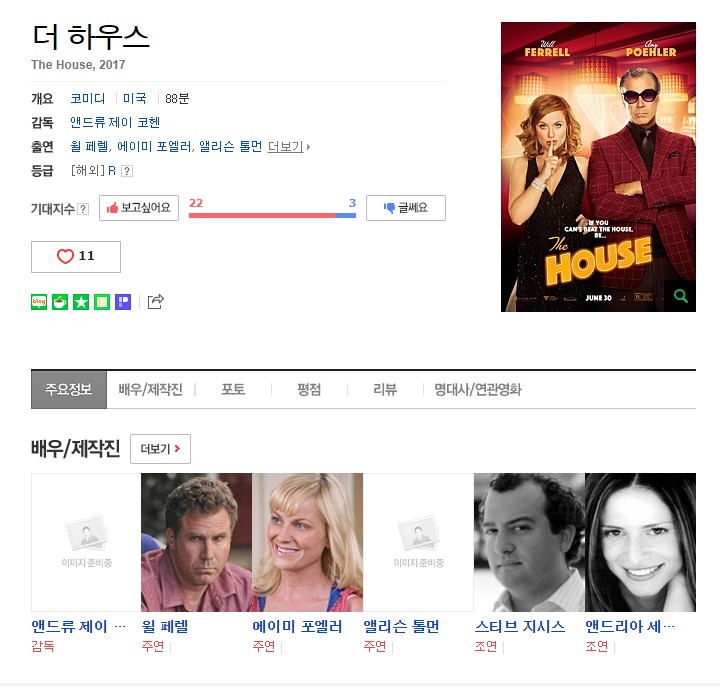This screenshot has height=687, width=720.
Task: Open the magnifier icon on the poster
Action: click(681, 296)
